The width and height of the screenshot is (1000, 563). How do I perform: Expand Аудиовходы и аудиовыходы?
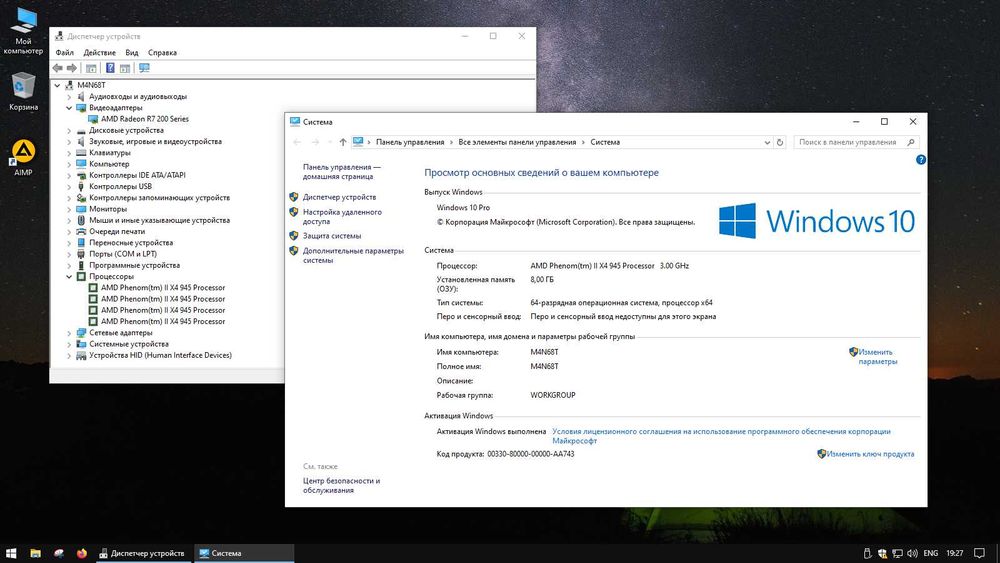(x=69, y=97)
